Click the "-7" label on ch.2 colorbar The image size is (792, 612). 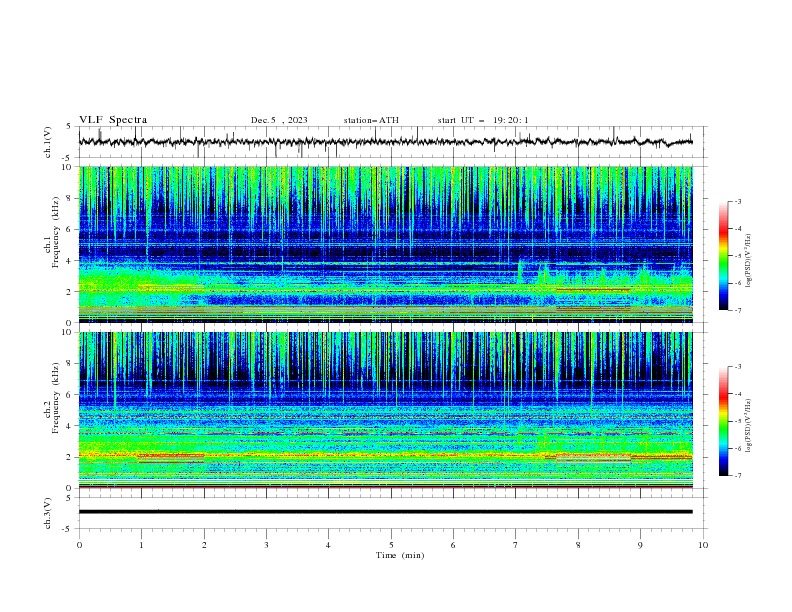pyautogui.click(x=737, y=476)
